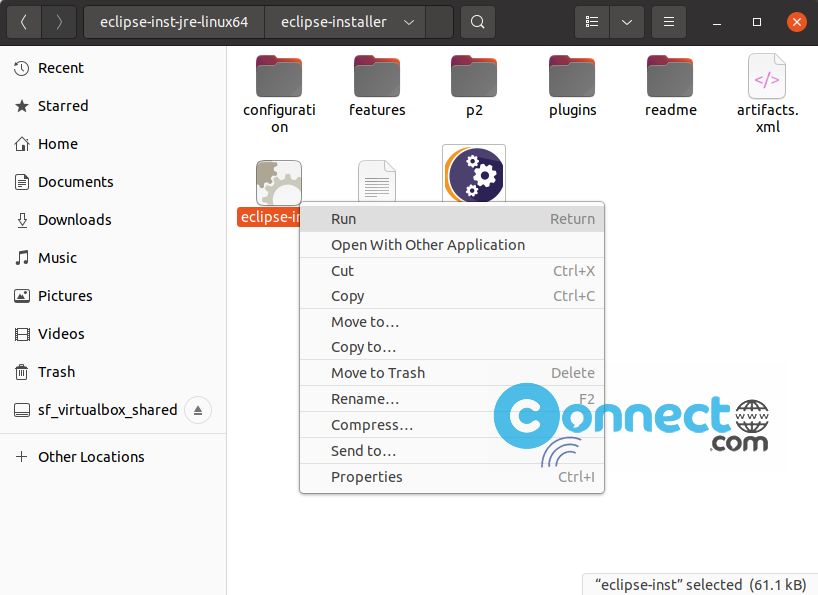Open the hamburger main menu
The height and width of the screenshot is (595, 818).
tap(669, 22)
